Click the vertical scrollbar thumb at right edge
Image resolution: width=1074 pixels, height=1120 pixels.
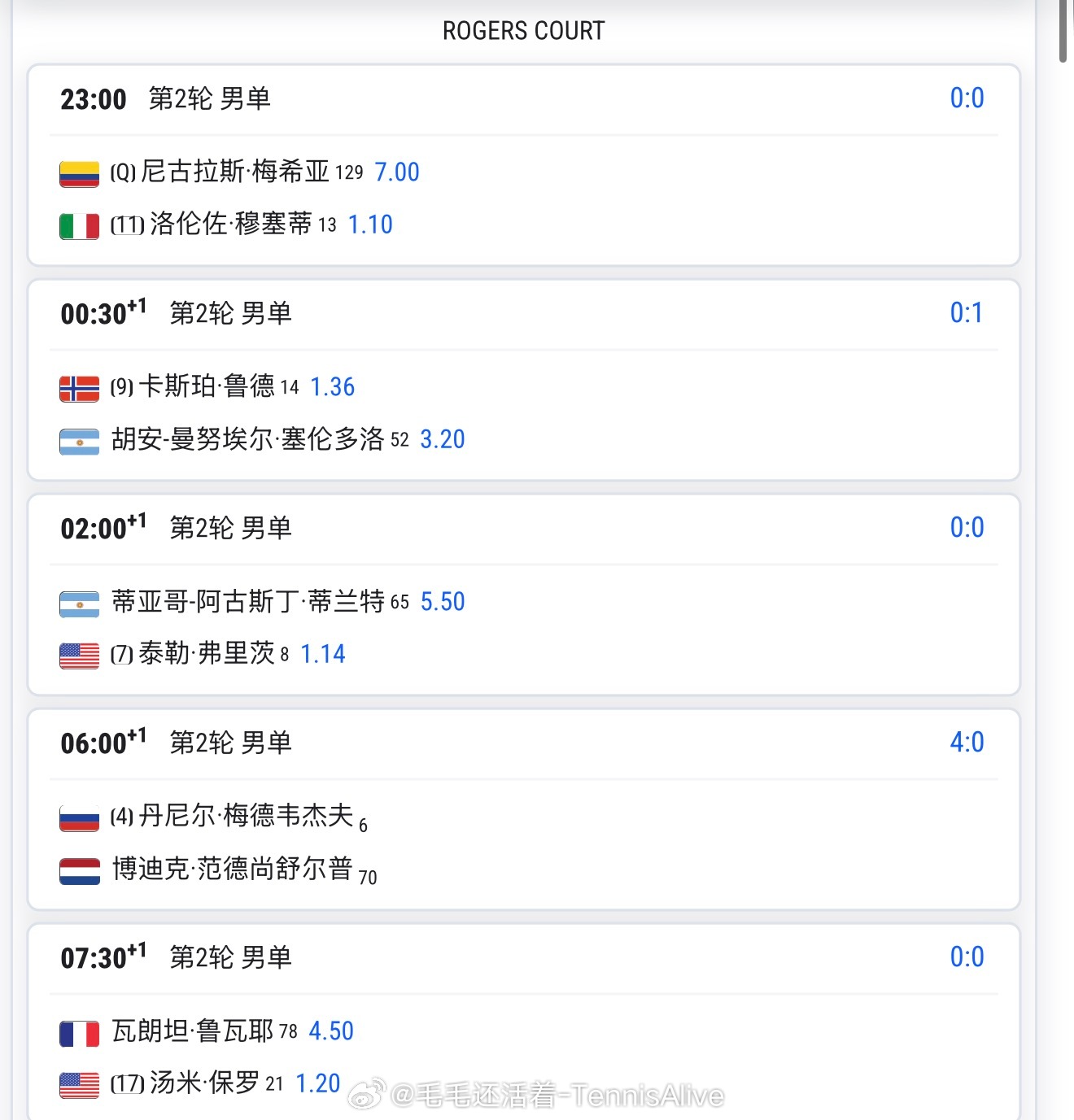pyautogui.click(x=1063, y=31)
